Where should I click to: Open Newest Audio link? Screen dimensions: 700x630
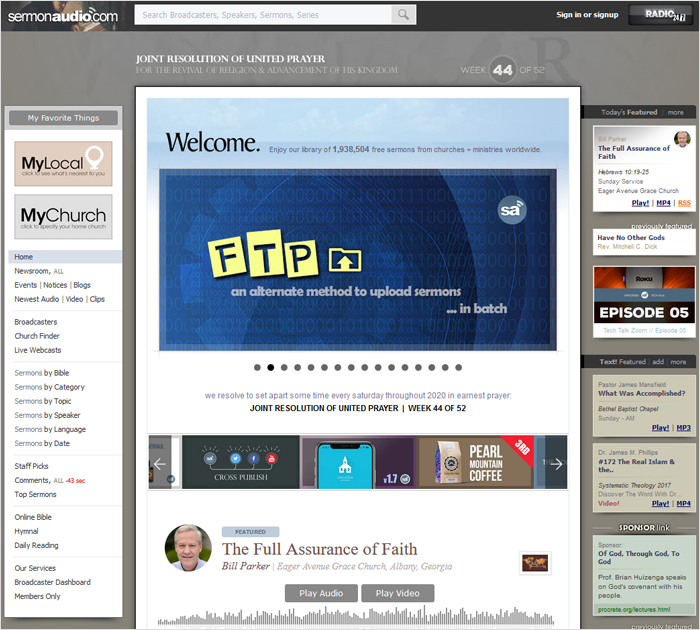tap(37, 299)
